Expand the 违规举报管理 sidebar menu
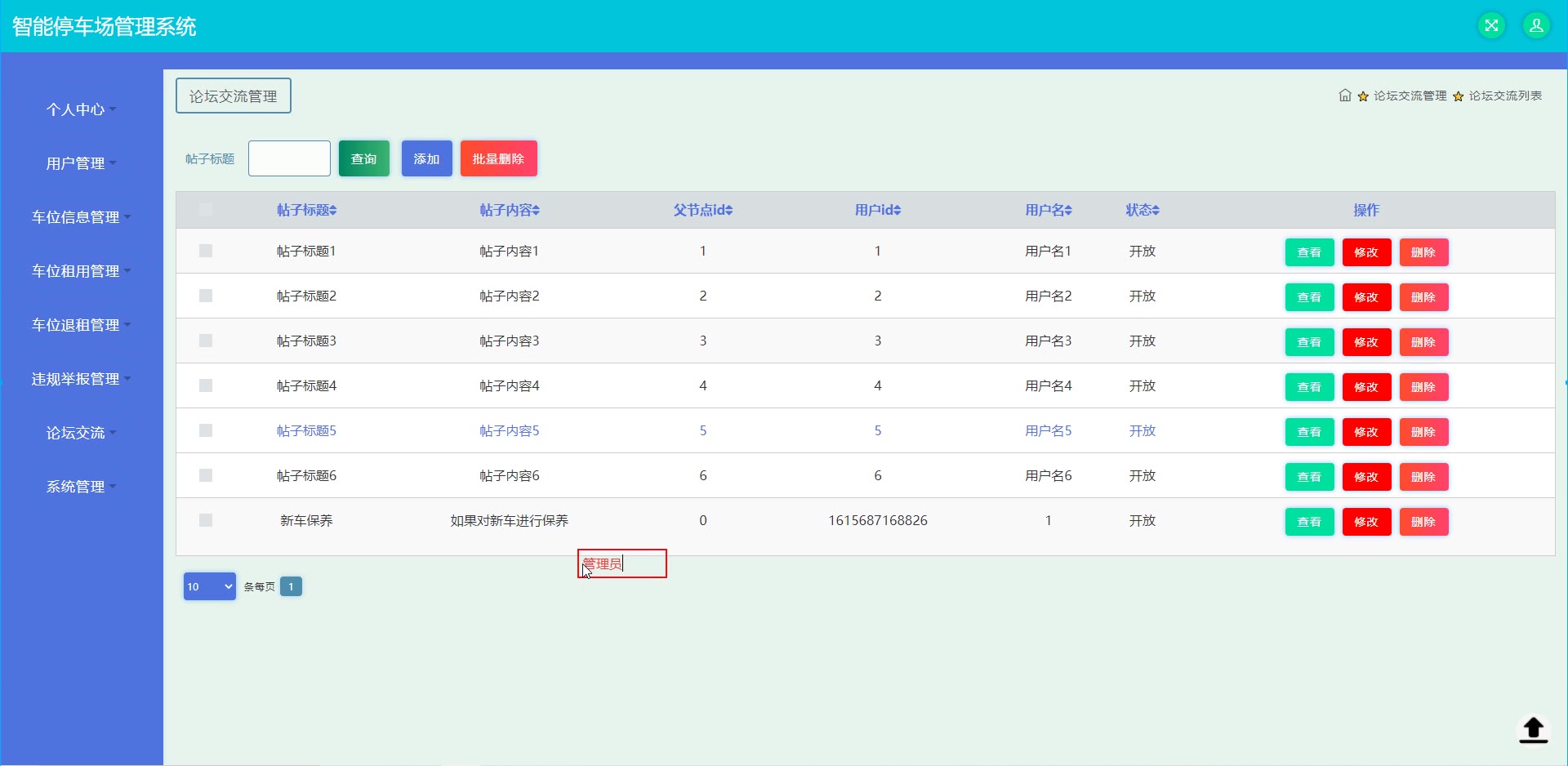 click(x=82, y=379)
